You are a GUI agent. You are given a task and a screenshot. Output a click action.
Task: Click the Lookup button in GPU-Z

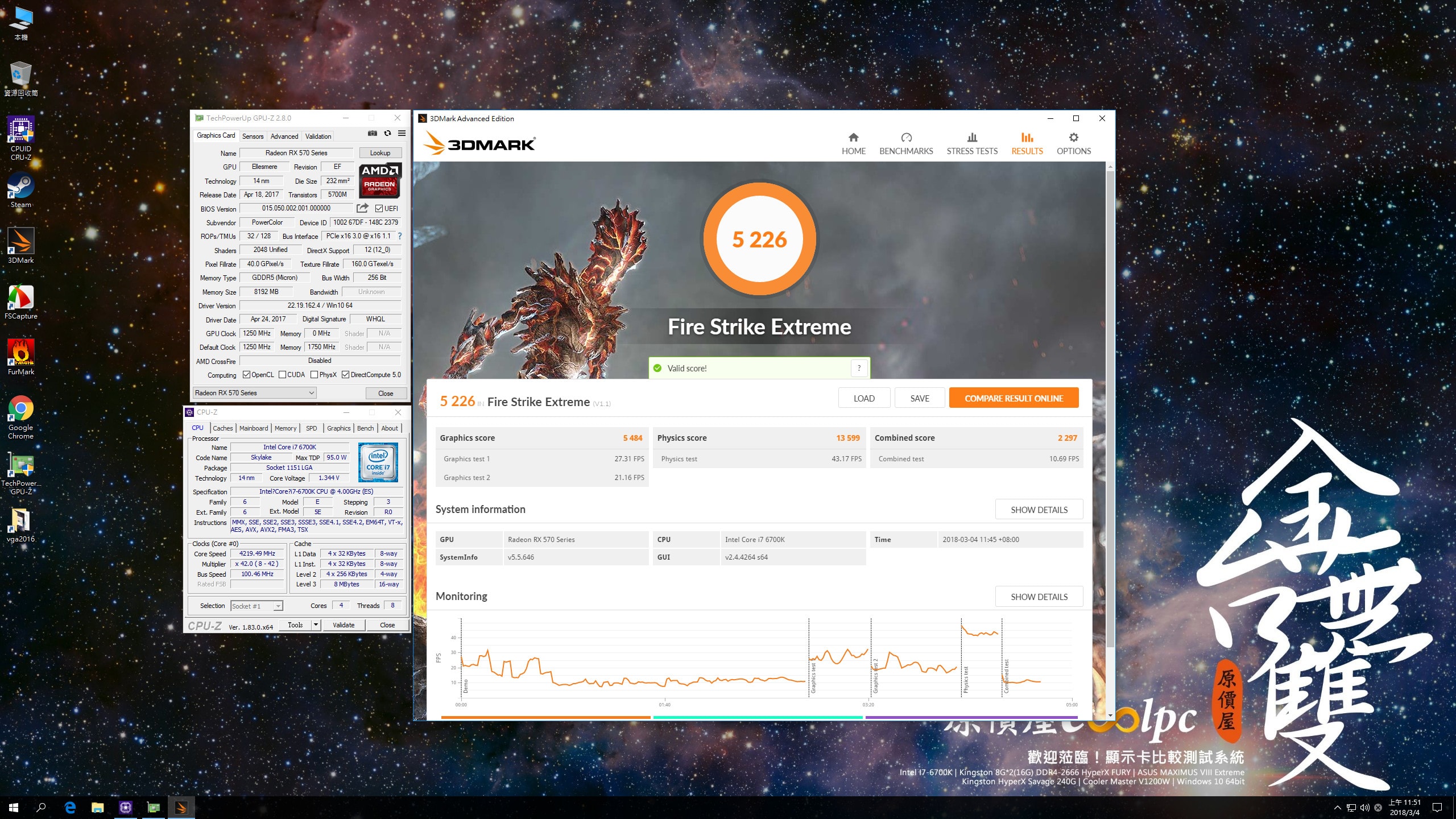tap(380, 152)
